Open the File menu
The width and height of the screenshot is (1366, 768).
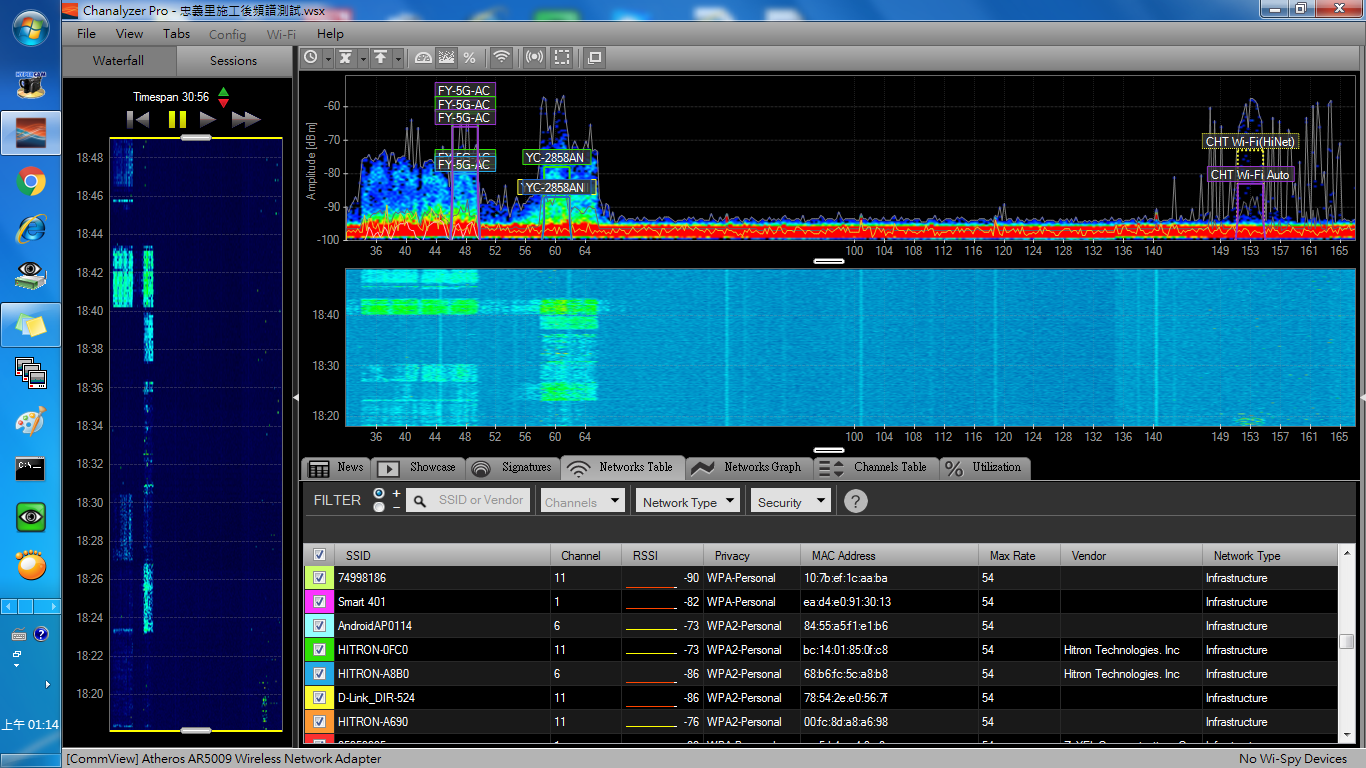pyautogui.click(x=87, y=34)
